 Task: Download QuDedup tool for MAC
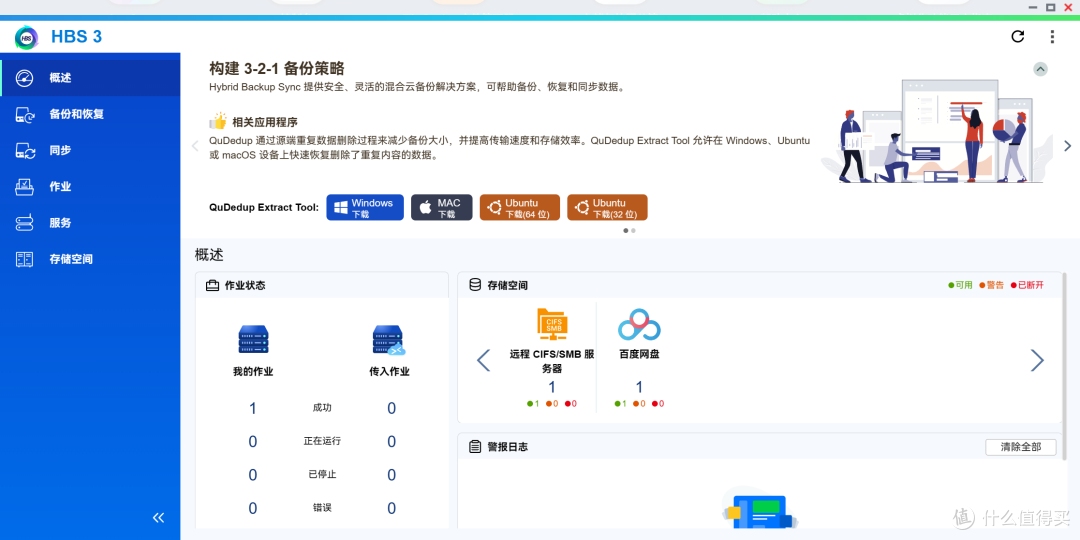(x=442, y=207)
